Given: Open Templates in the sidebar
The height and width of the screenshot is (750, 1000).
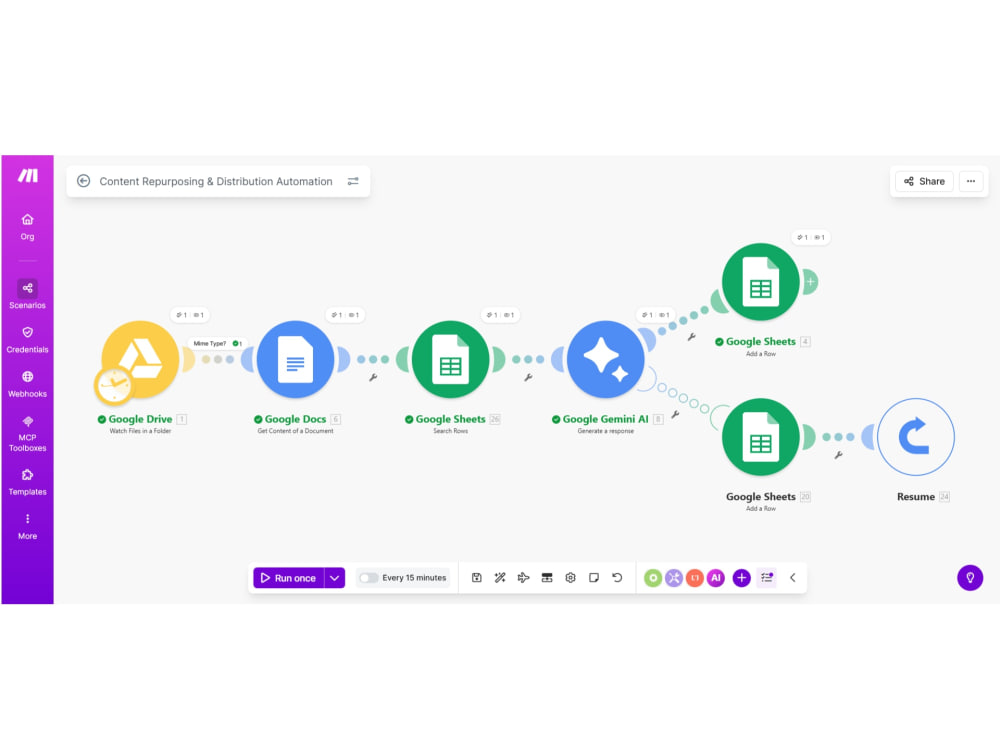Looking at the screenshot, I should click(x=27, y=483).
